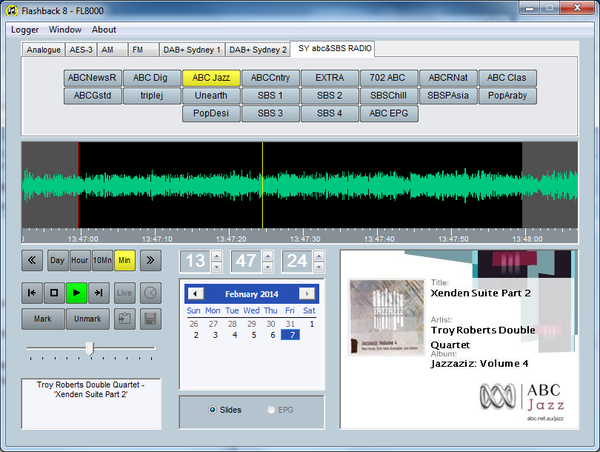Set zoom level to 10Mn
This screenshot has width=600, height=452.
pyautogui.click(x=102, y=260)
